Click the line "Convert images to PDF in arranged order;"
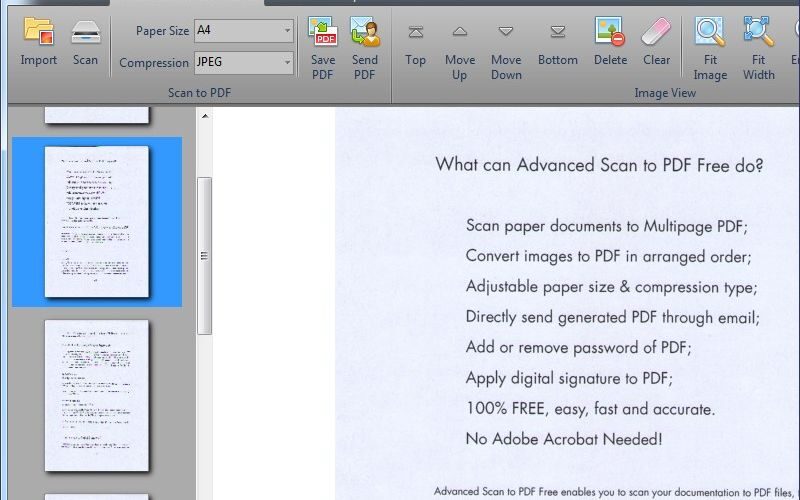The height and width of the screenshot is (500, 800). pos(608,256)
